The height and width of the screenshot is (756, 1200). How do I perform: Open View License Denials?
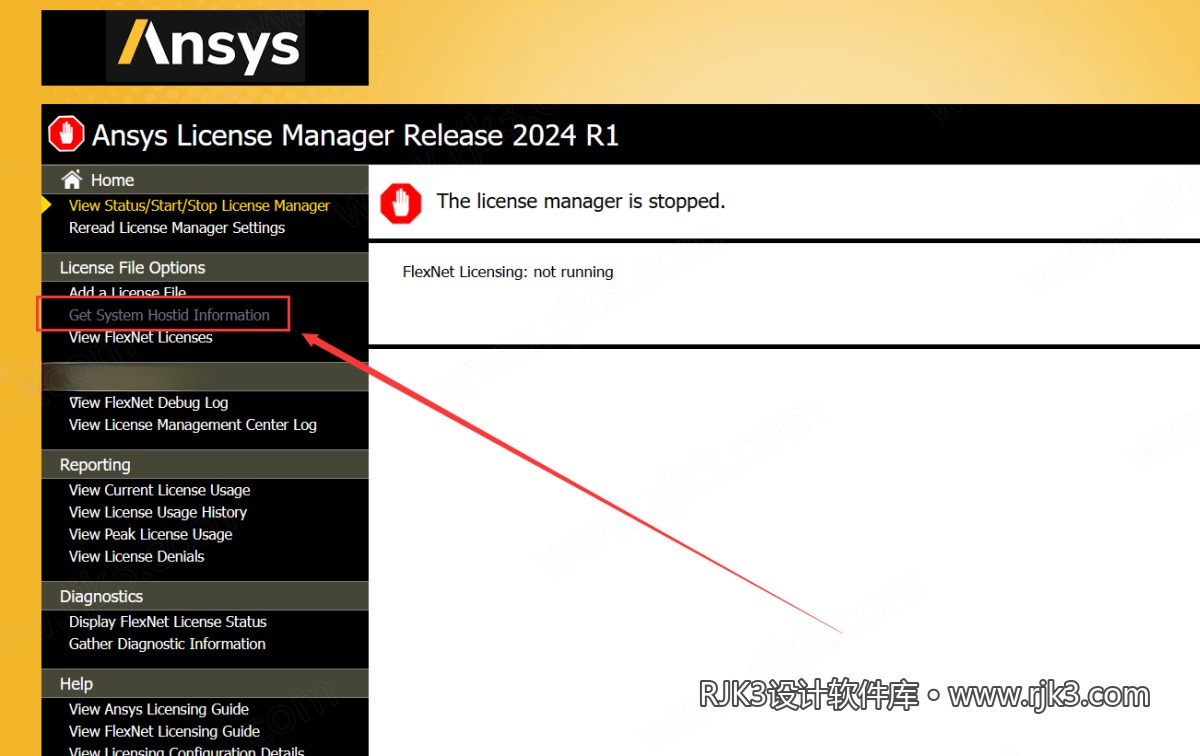(136, 556)
